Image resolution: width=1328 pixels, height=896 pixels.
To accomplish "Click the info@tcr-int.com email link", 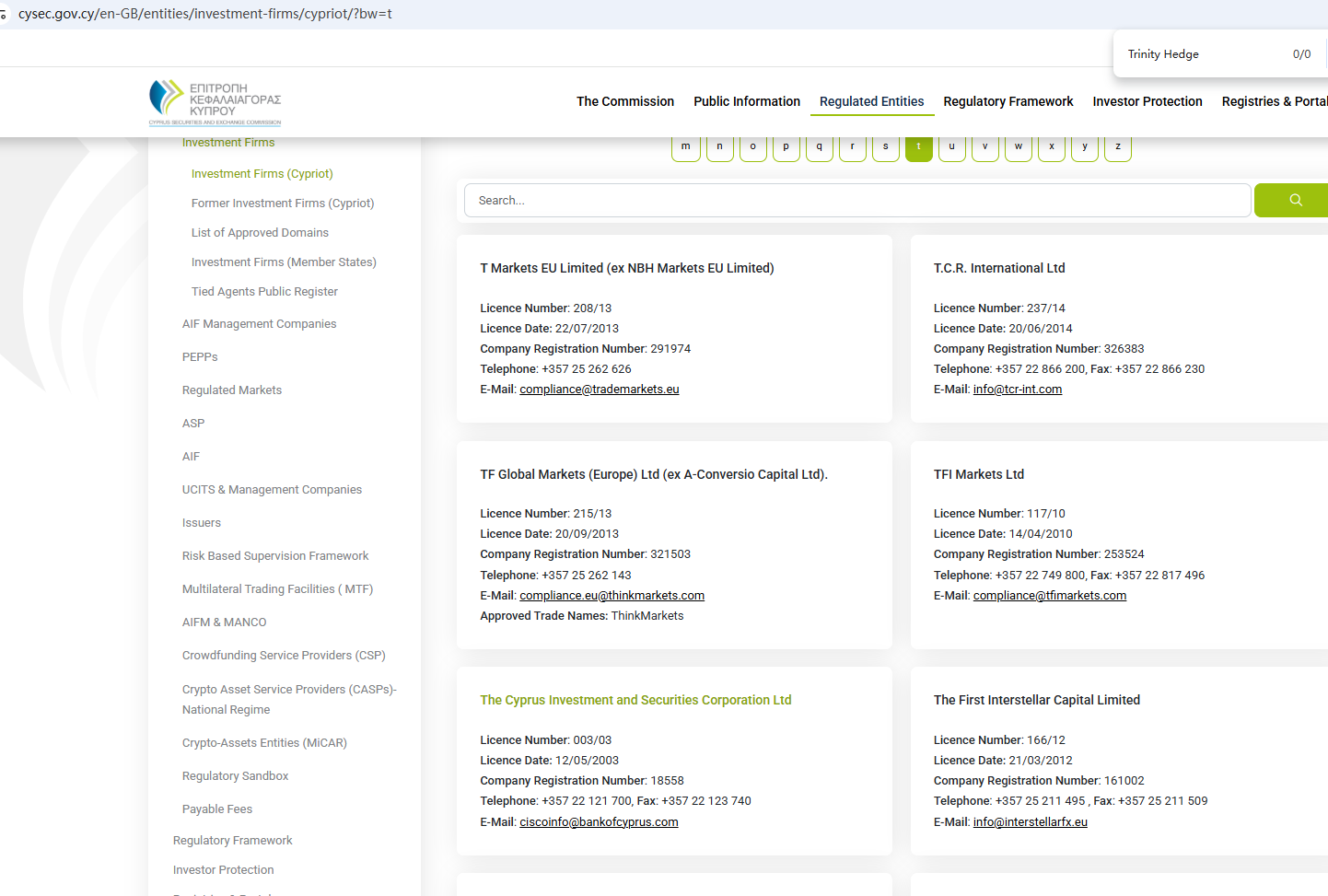I will [x=1017, y=390].
